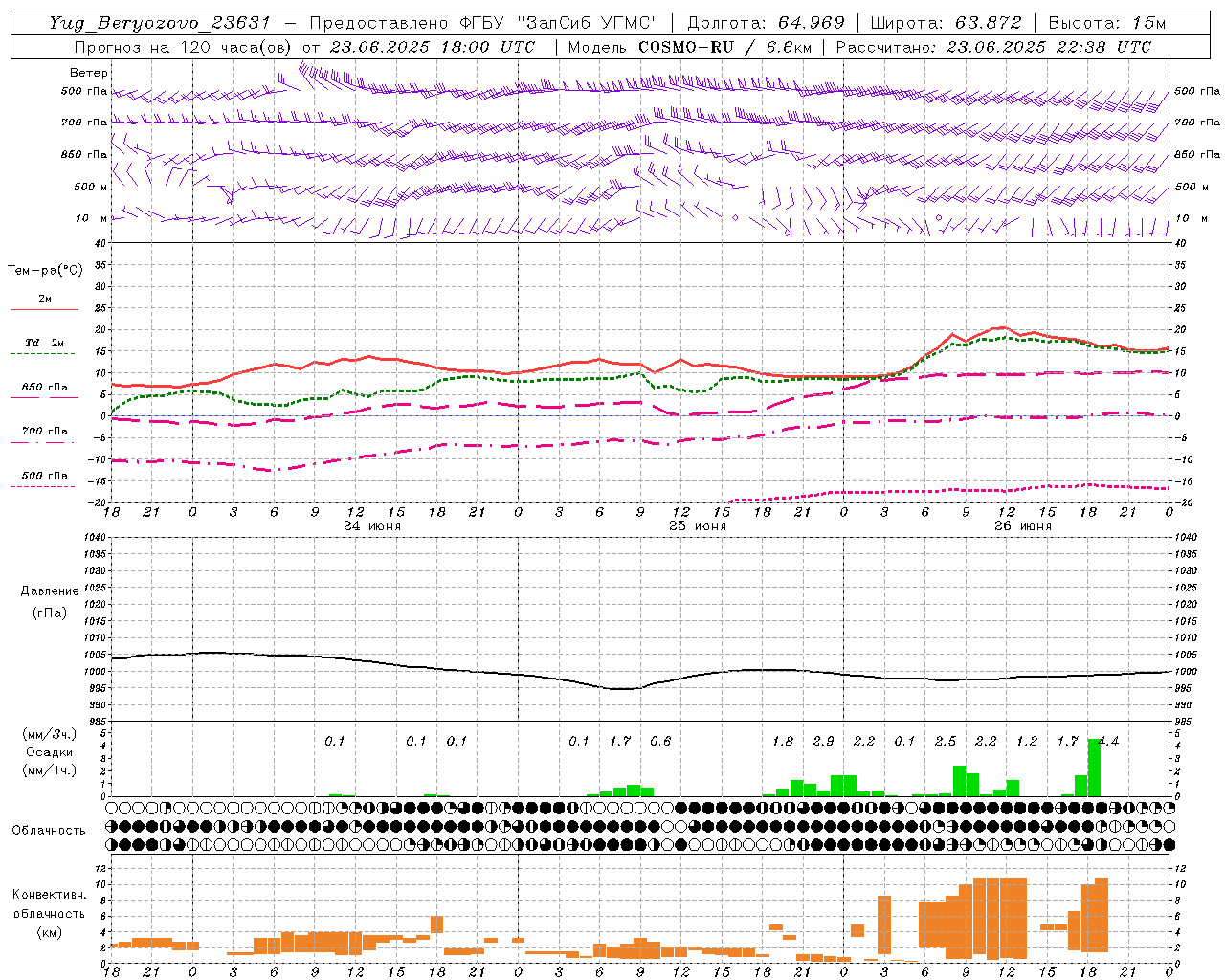Click the Ветер wind section label
The width and height of the screenshot is (1225, 980).
(x=89, y=73)
